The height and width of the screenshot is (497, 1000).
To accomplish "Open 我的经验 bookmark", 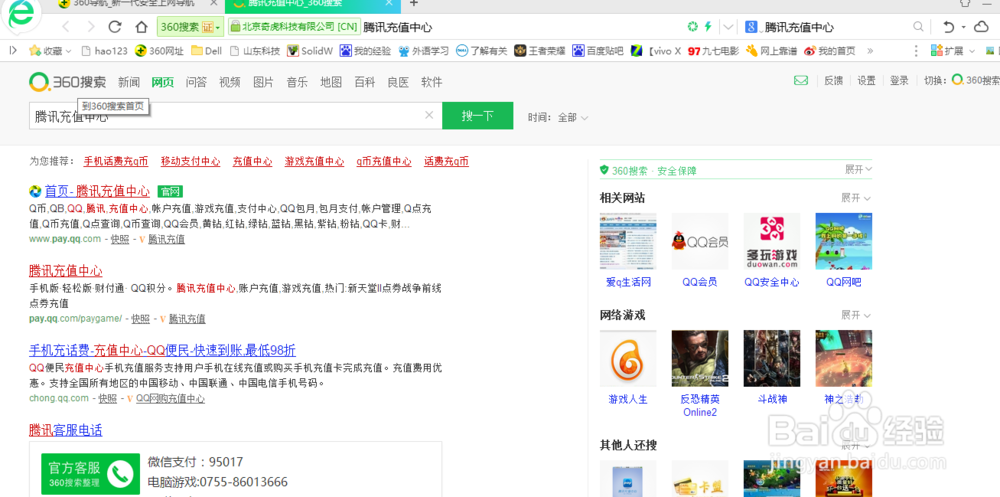I will (x=365, y=50).
